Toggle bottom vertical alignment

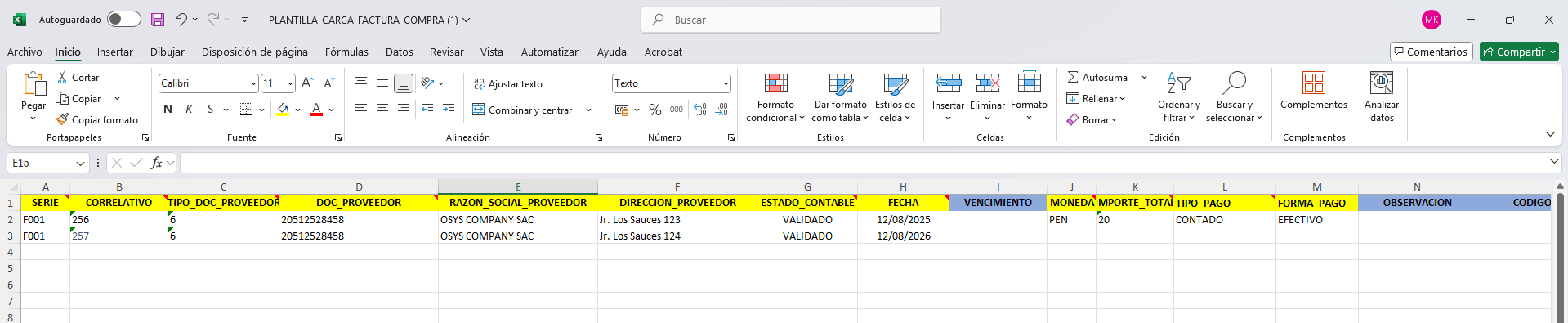point(404,83)
